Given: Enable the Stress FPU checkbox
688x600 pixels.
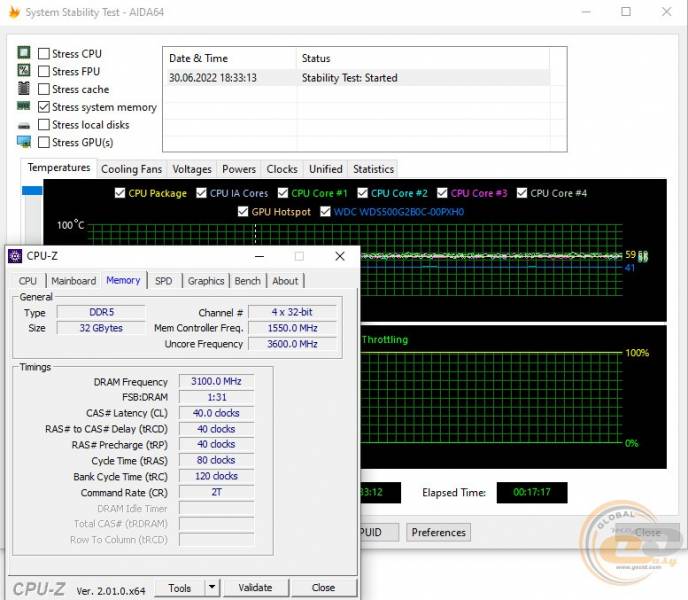Looking at the screenshot, I should click(x=43, y=71).
